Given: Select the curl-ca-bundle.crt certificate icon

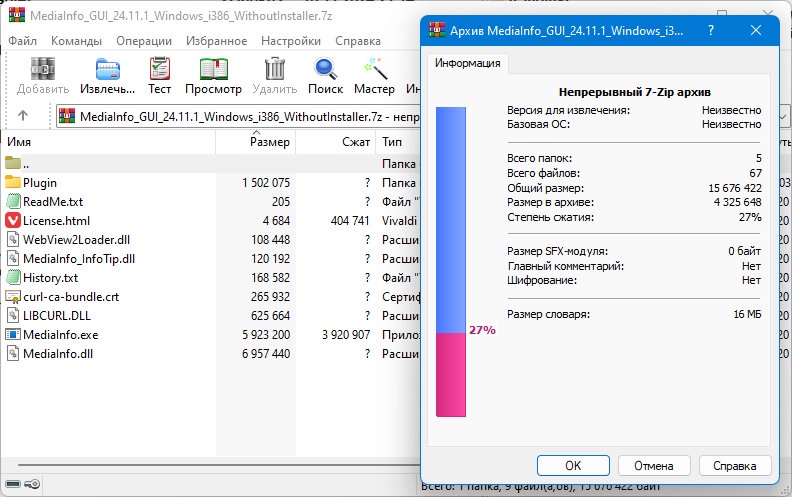Looking at the screenshot, I should tap(13, 296).
